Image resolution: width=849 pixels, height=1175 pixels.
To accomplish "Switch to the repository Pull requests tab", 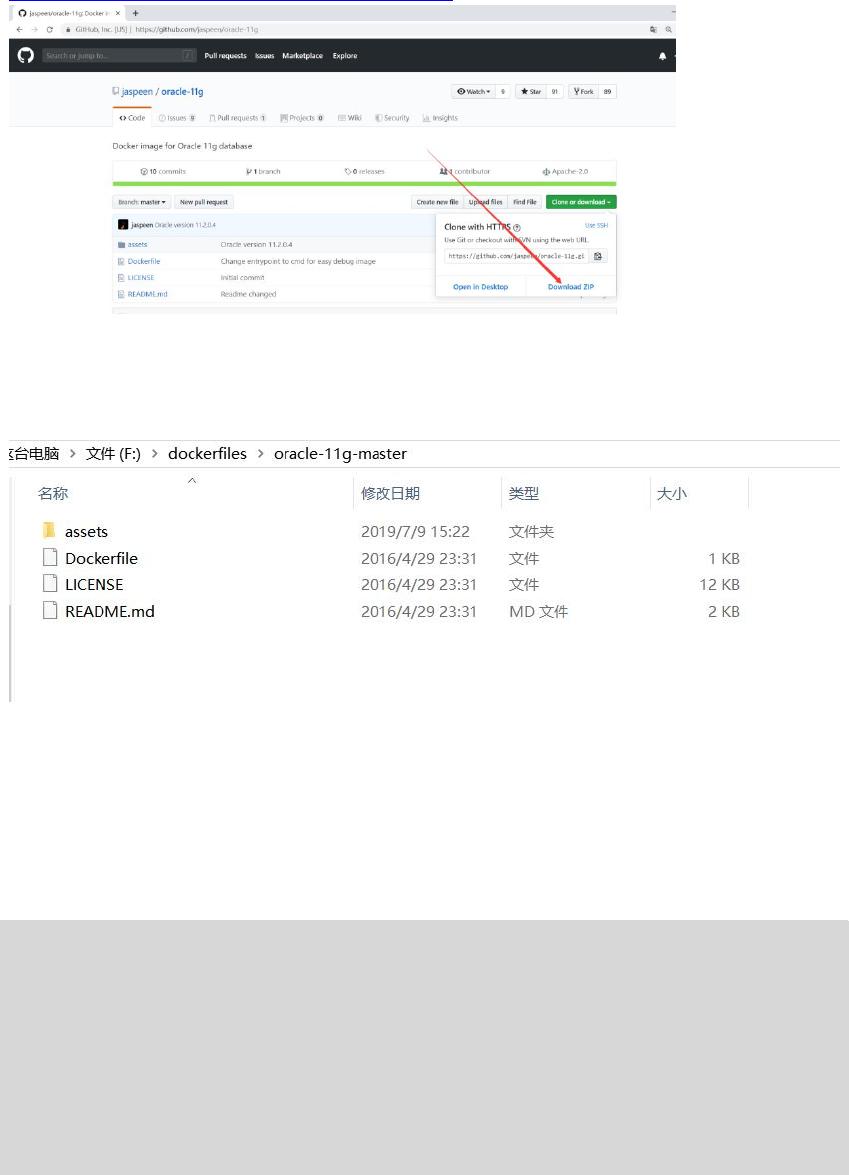I will [238, 118].
